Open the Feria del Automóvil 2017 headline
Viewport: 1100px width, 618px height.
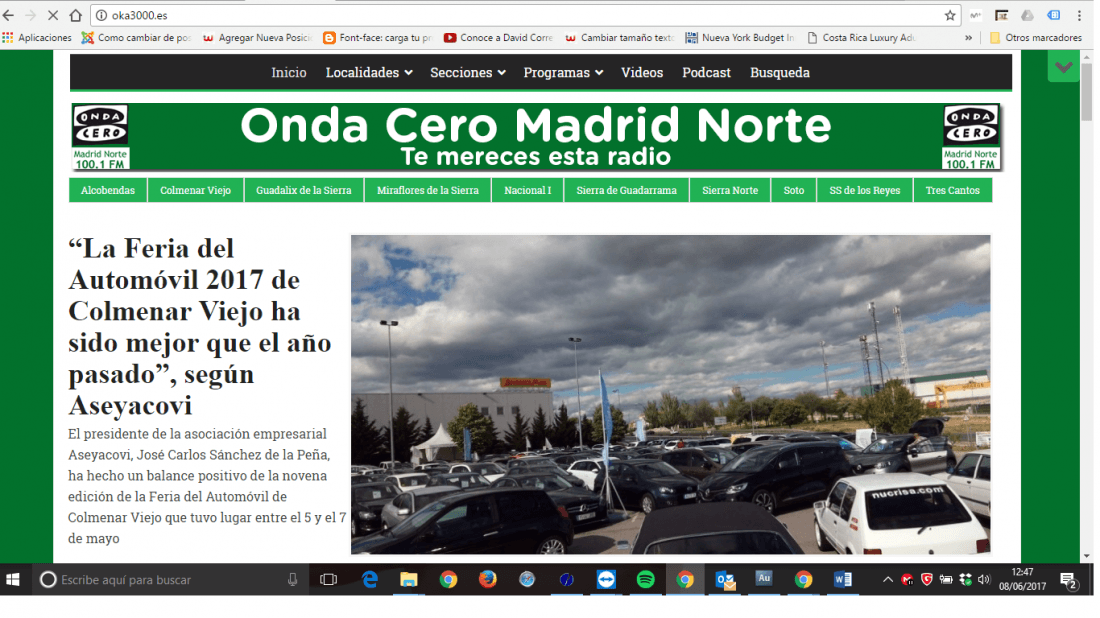coord(200,327)
